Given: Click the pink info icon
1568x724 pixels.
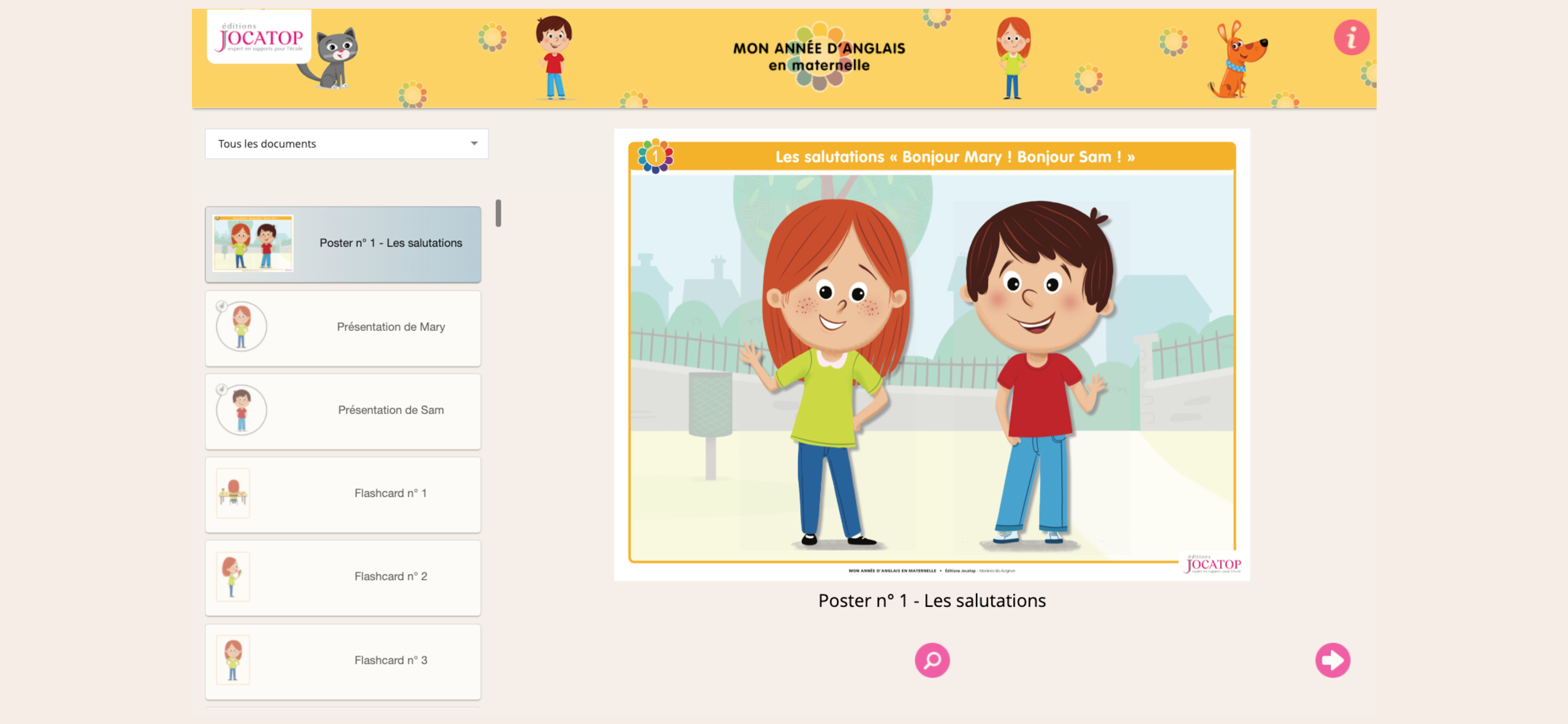Looking at the screenshot, I should pyautogui.click(x=1350, y=38).
